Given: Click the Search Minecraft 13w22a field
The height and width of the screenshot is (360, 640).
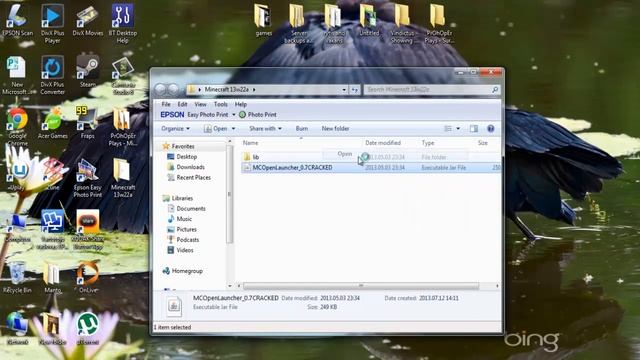Looking at the screenshot, I should point(432,89).
